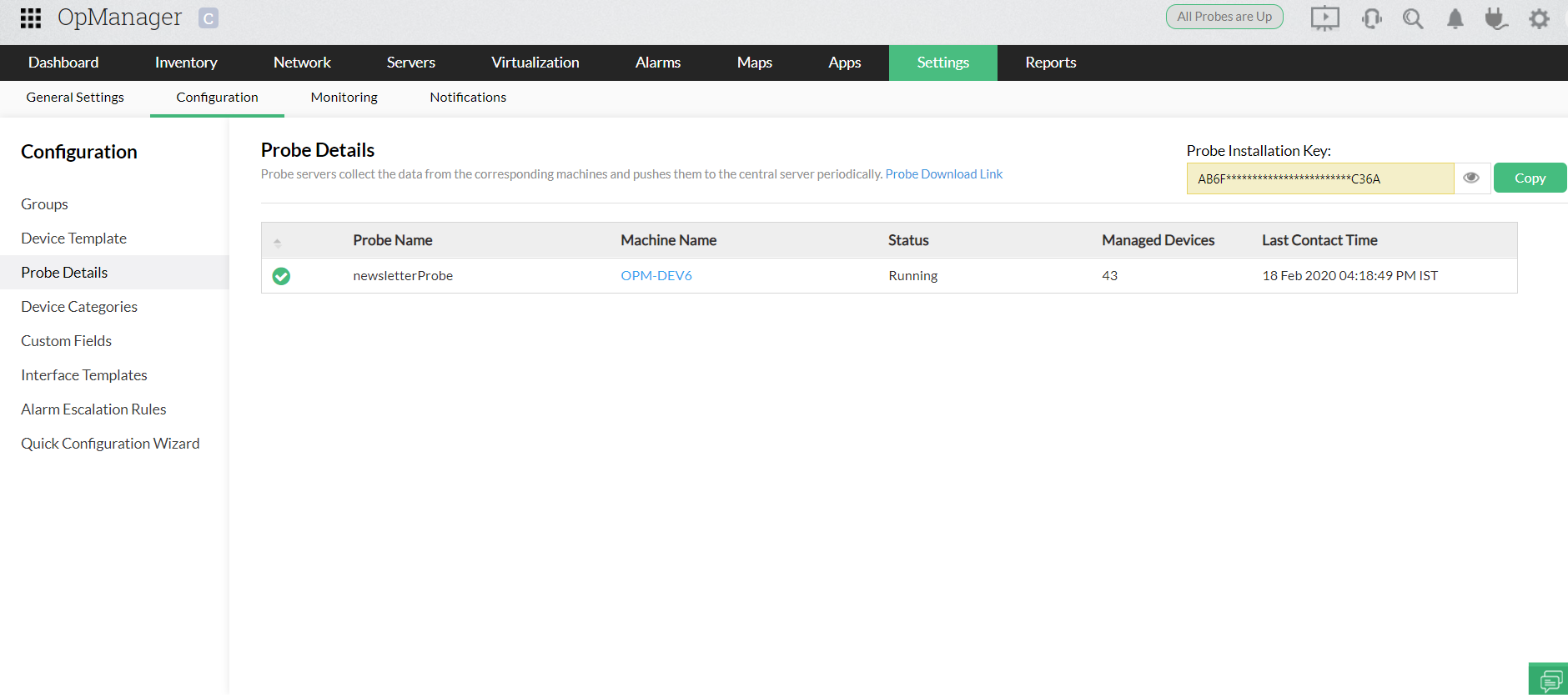Open the Inventory tab
This screenshot has width=1568, height=698.
[x=186, y=63]
